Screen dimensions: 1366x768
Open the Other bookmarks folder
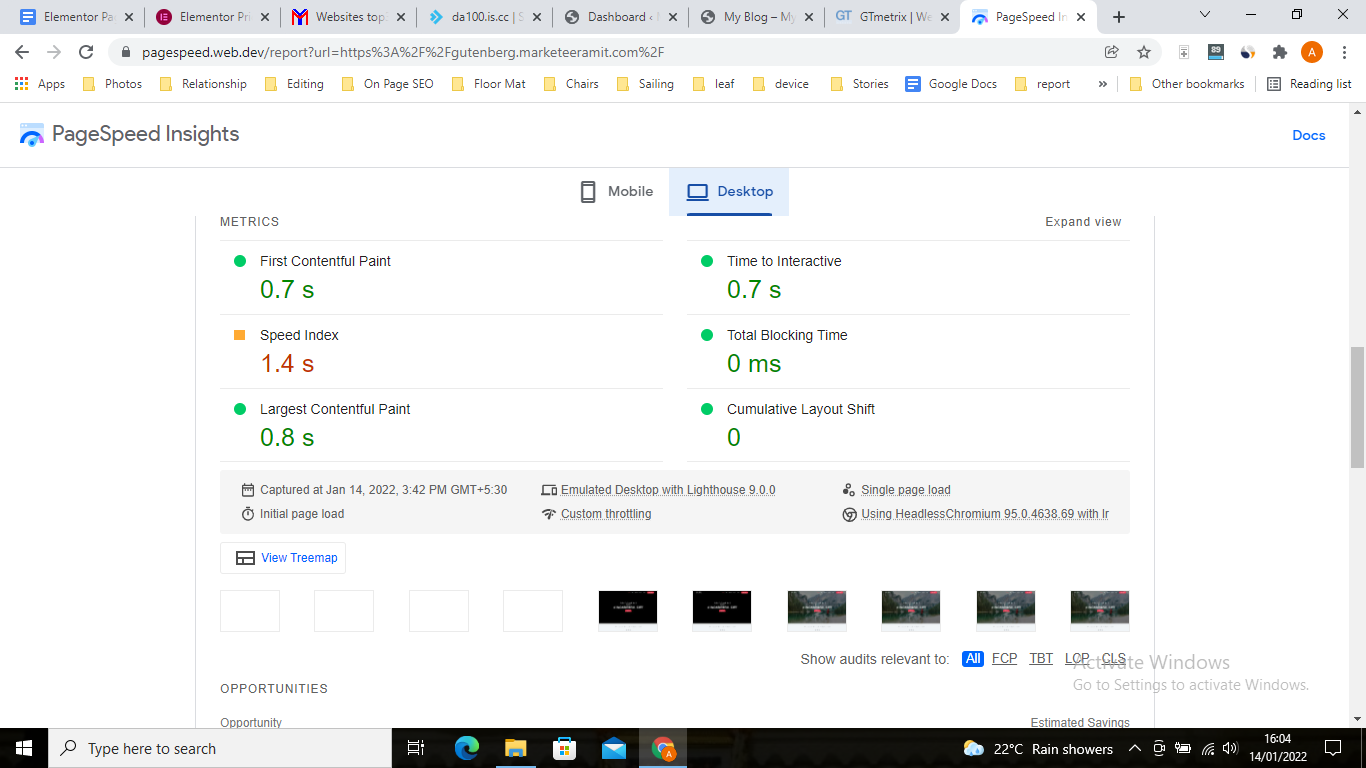[1187, 84]
